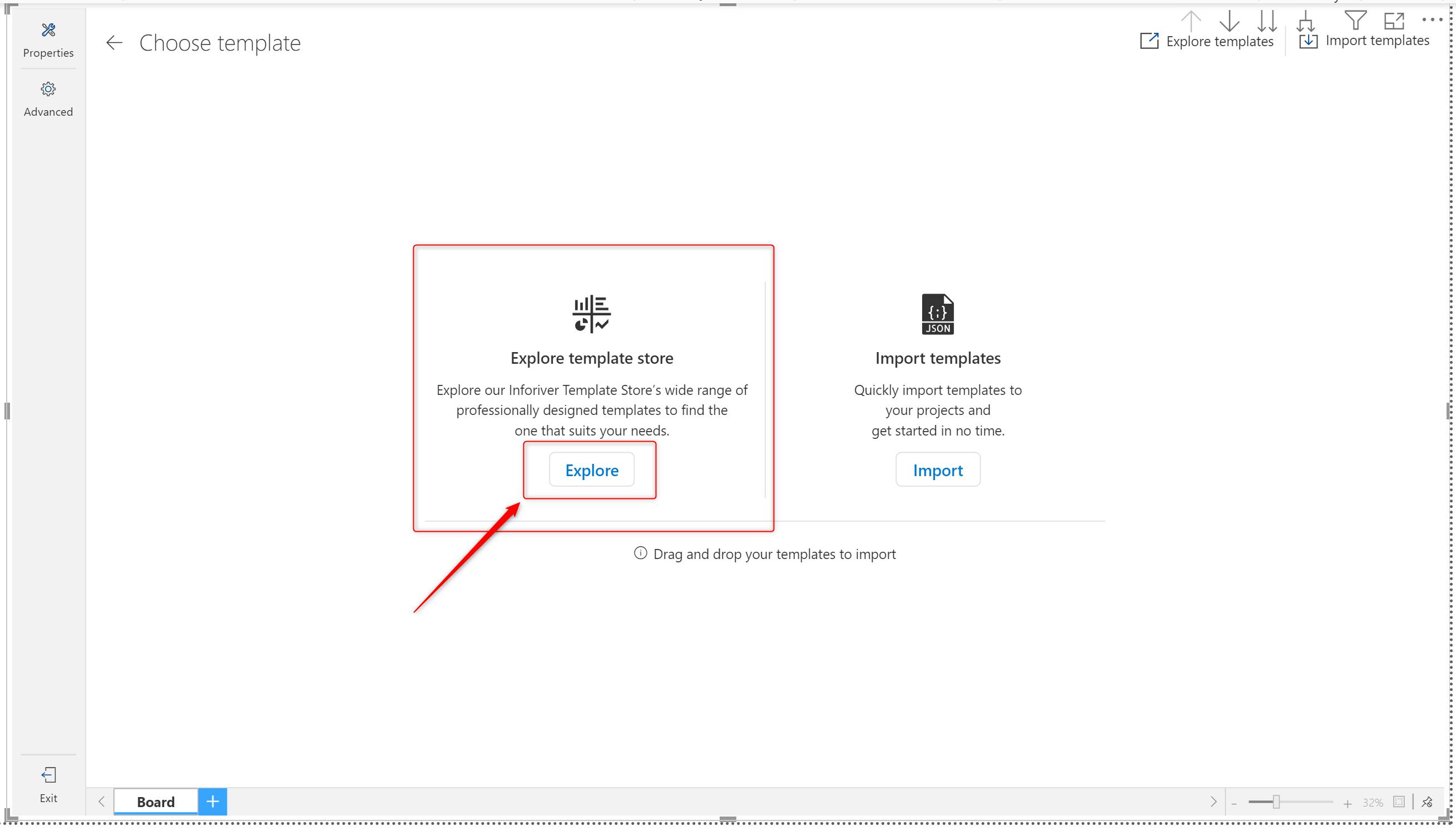Zoom out with the minus button

[x=1234, y=803]
